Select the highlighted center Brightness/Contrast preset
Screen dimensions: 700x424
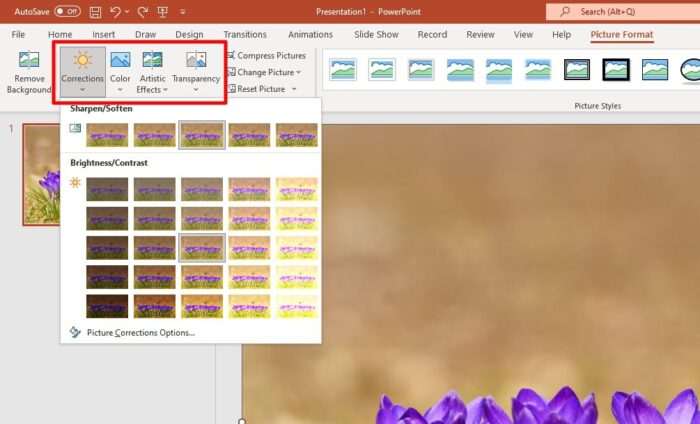click(x=202, y=248)
